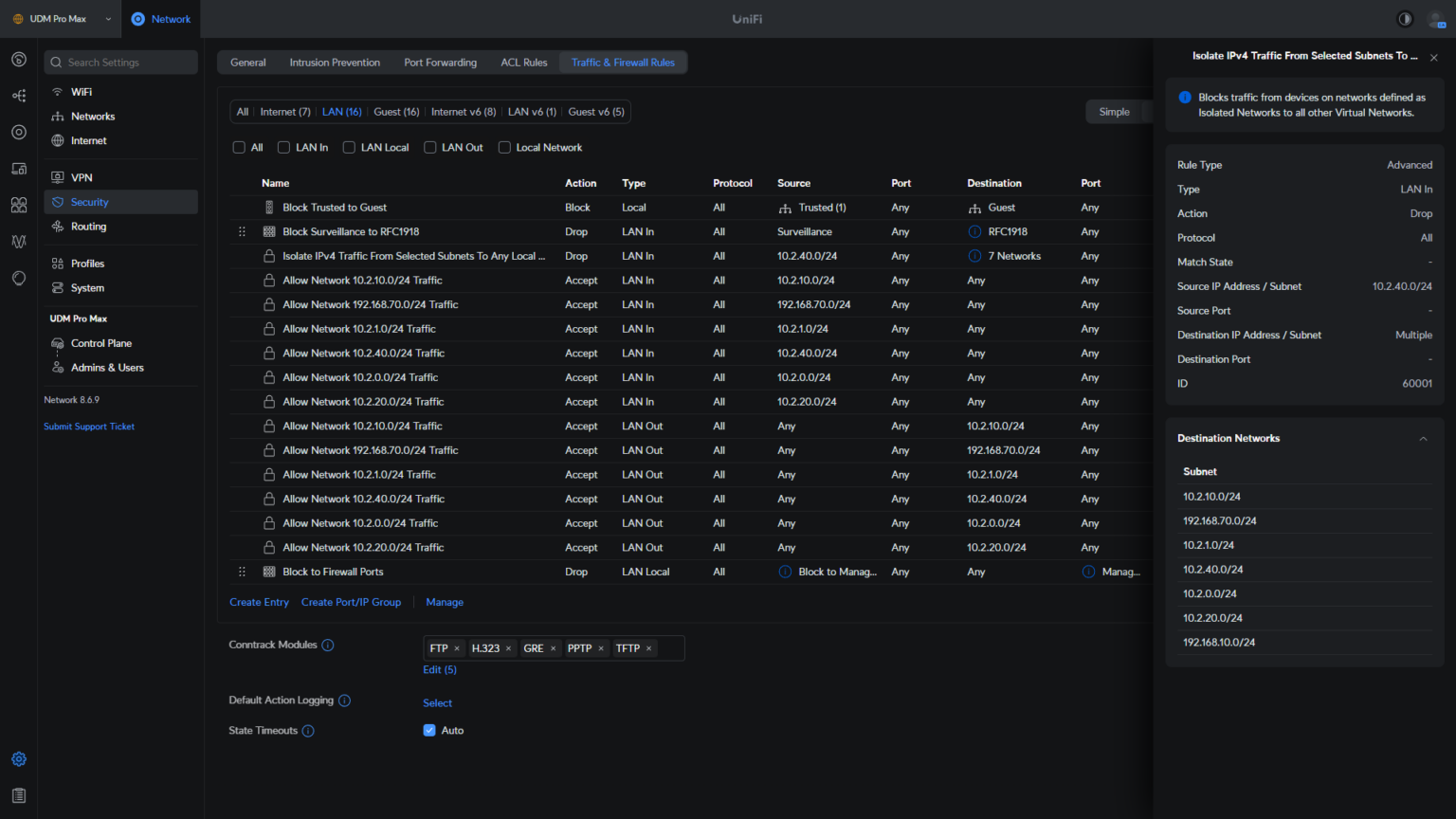Viewport: 1456px width, 819px height.
Task: Click the theme toggle icon top right
Action: (1404, 19)
